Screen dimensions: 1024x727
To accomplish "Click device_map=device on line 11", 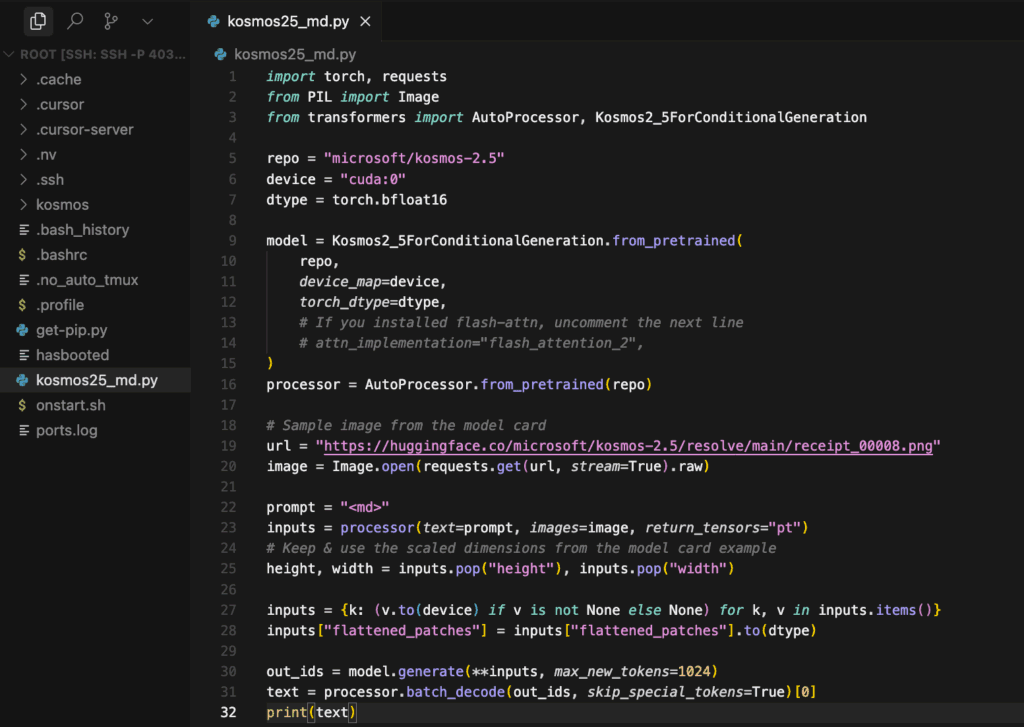I will 369,282.
